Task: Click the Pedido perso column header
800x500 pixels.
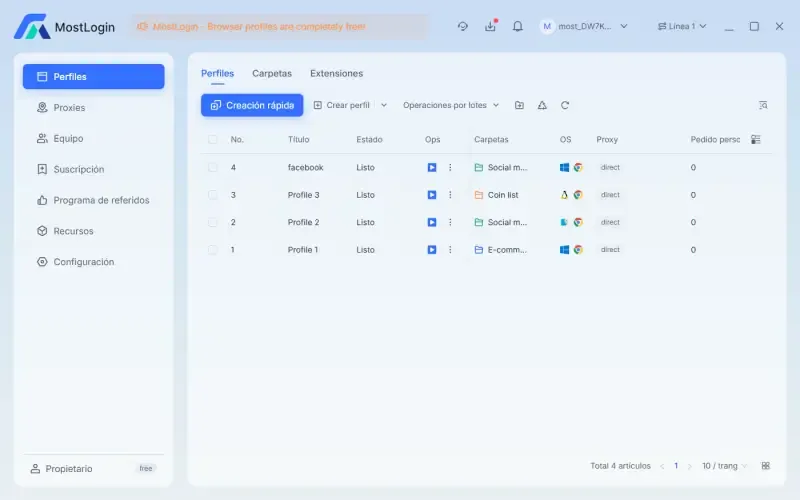Action: coord(715,139)
